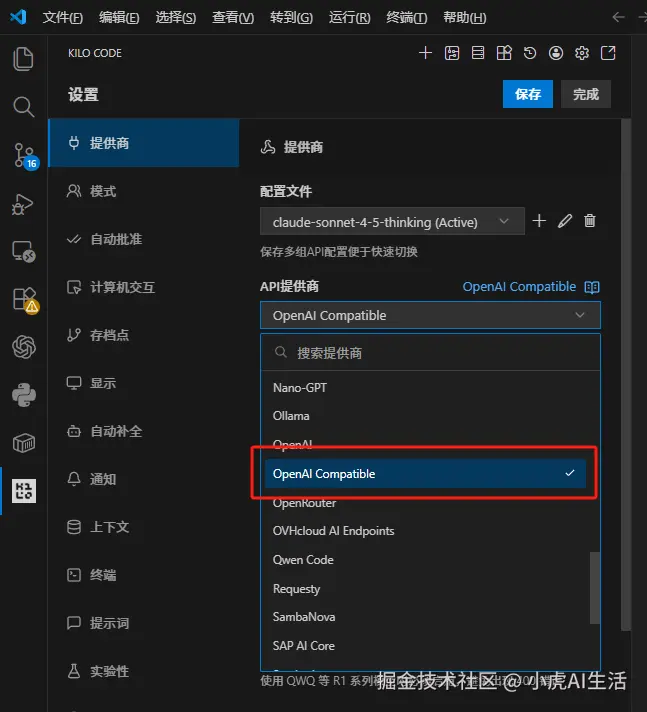Switch to the 终端 settings tab

[143, 575]
